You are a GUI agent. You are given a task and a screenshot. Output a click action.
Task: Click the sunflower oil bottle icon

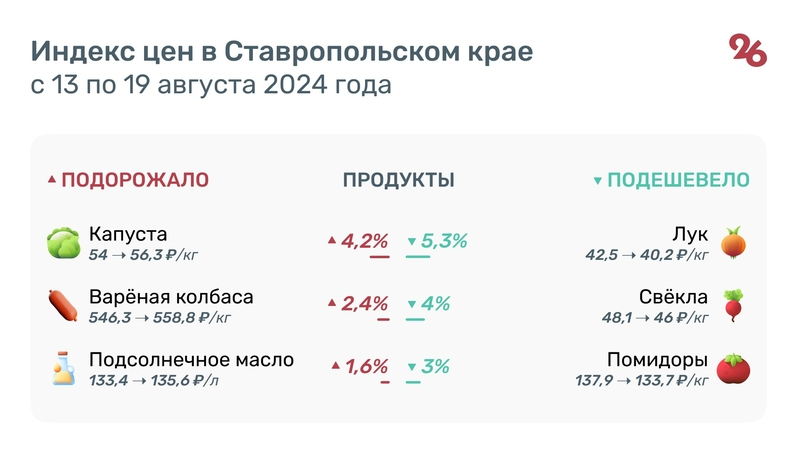click(x=62, y=368)
